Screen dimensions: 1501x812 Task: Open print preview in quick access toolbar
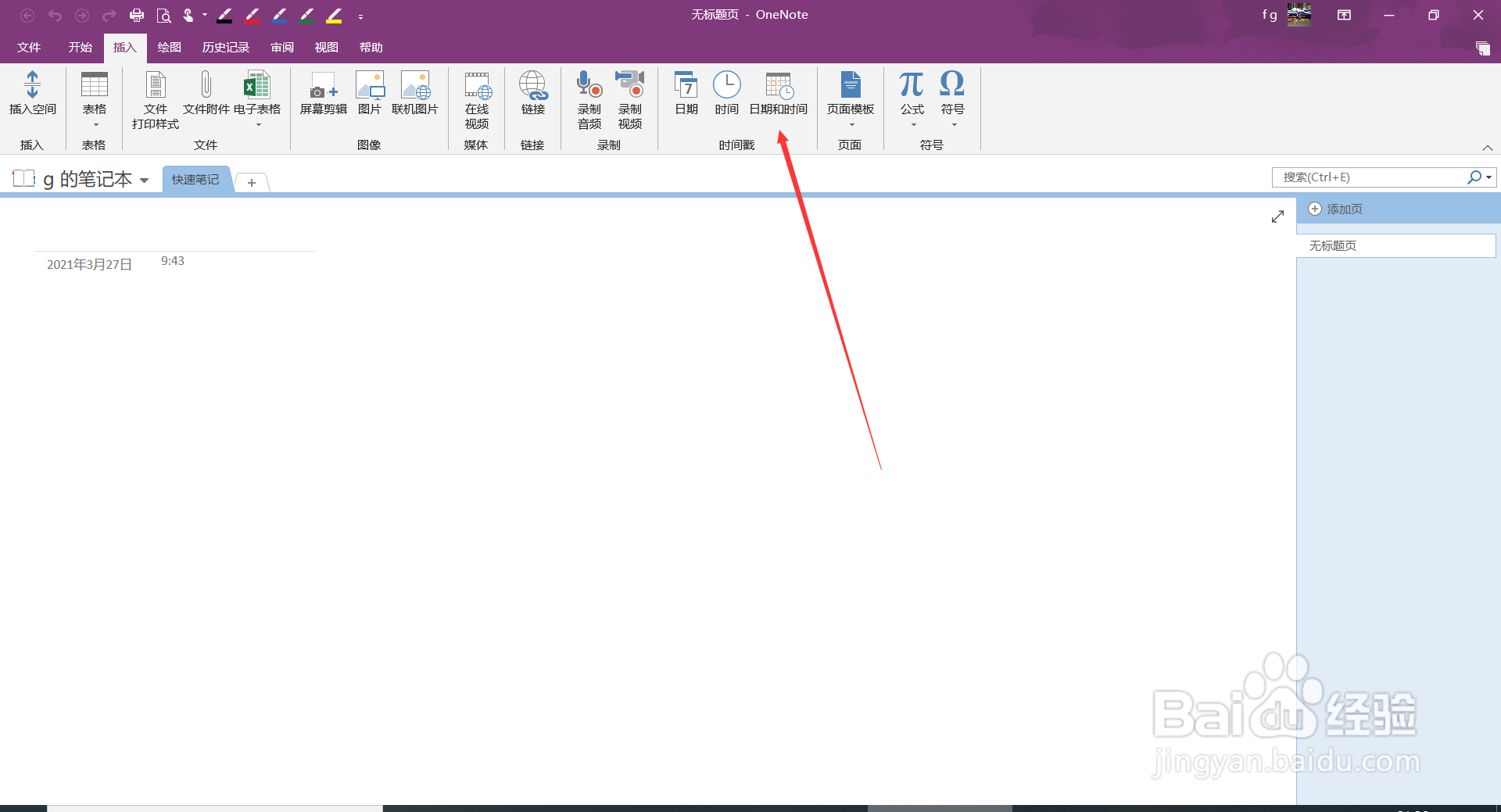point(163,15)
